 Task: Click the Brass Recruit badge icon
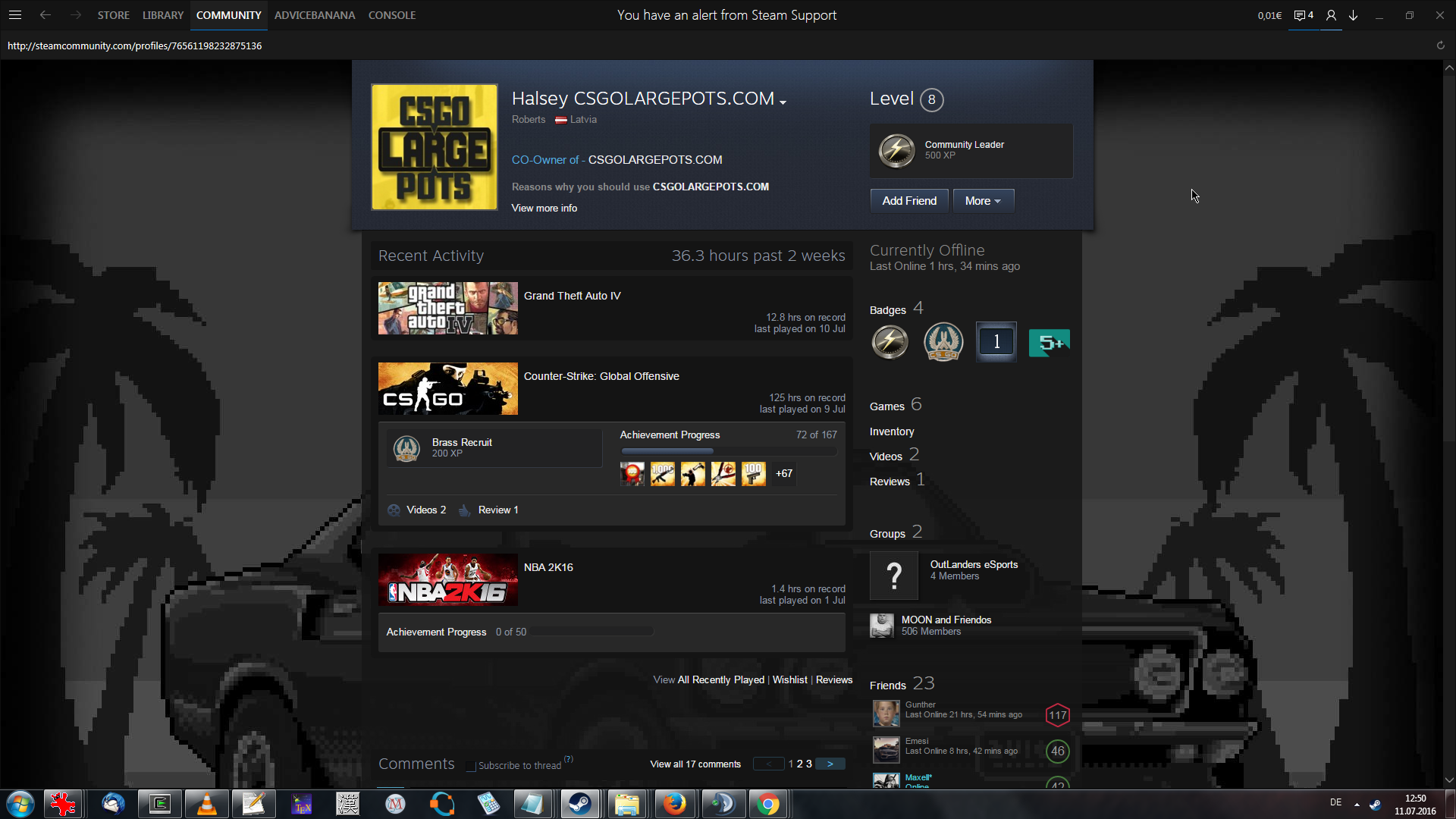click(407, 448)
